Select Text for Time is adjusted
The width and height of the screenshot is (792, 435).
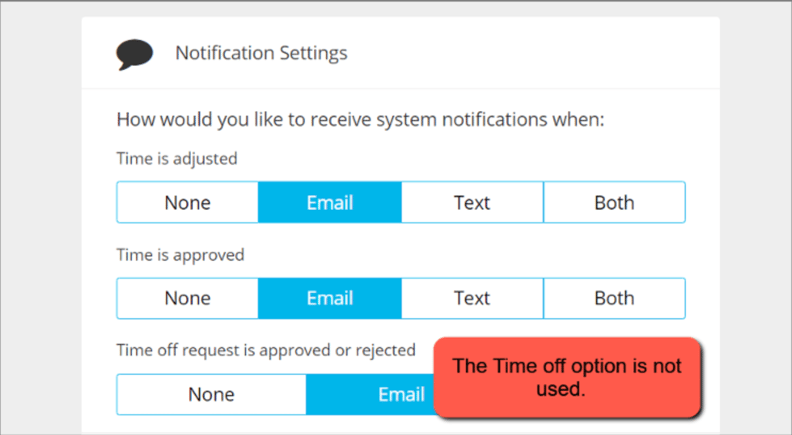point(472,202)
